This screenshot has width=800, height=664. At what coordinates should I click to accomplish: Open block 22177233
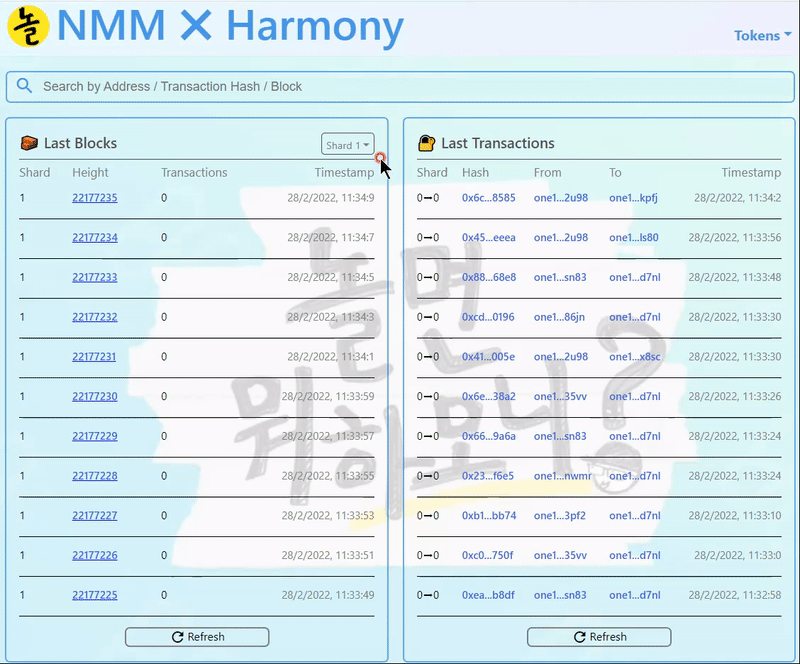coord(94,277)
